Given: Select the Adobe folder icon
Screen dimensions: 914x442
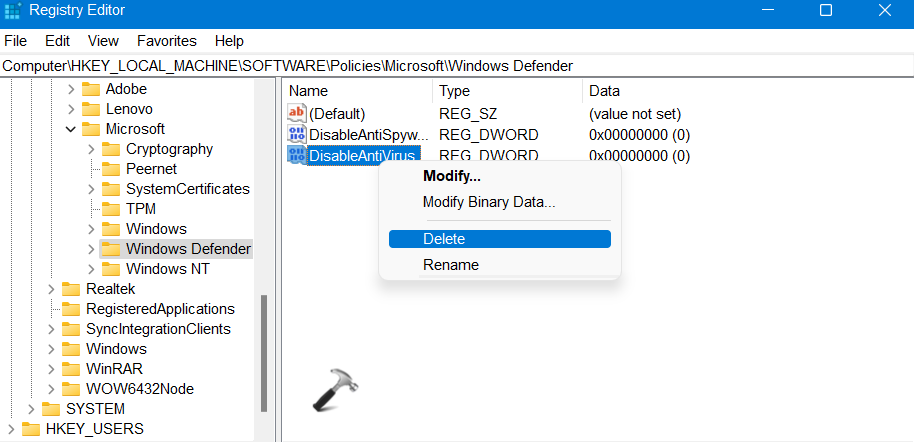Looking at the screenshot, I should coord(91,89).
